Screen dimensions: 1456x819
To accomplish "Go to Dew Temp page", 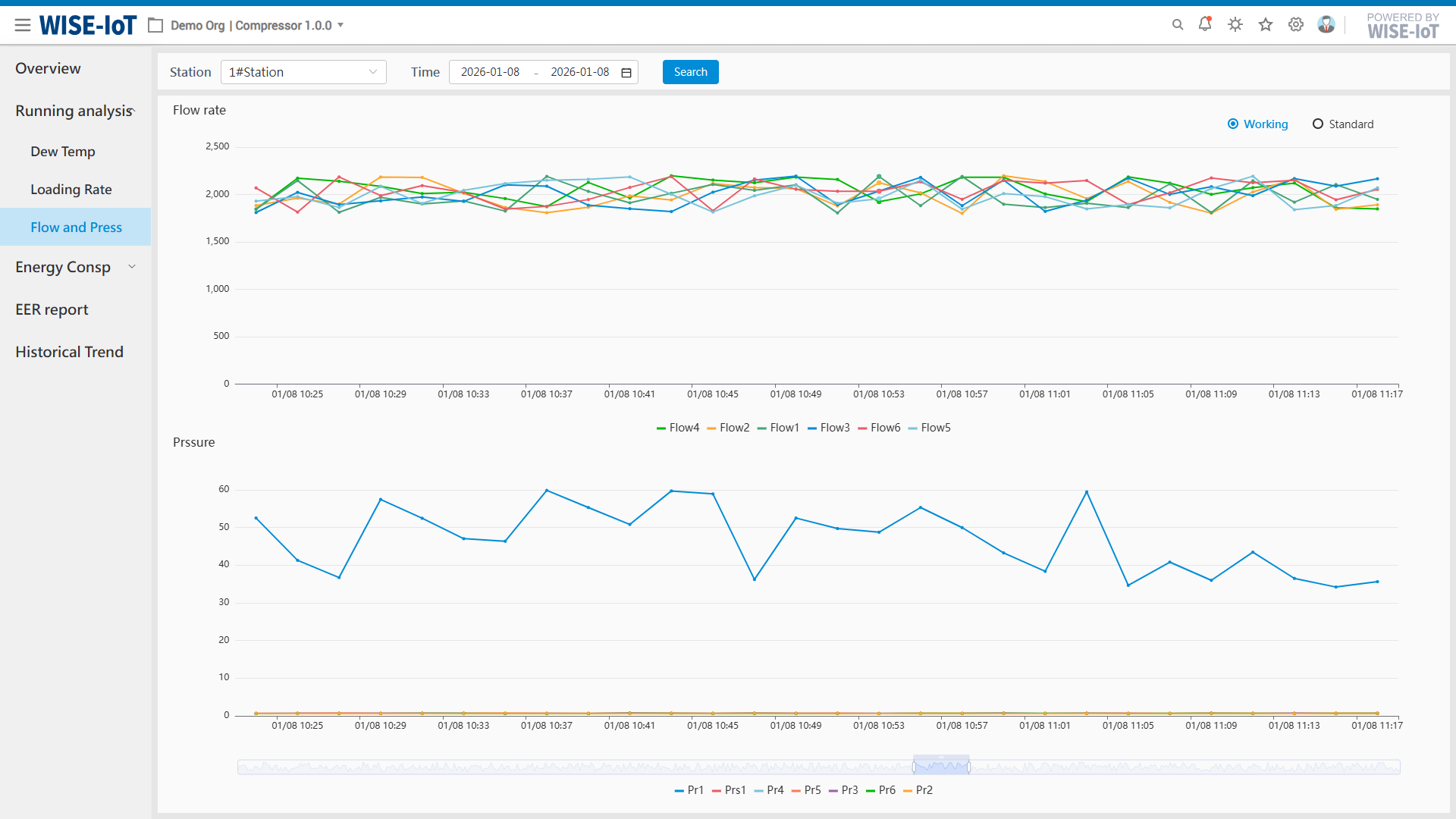I will pyautogui.click(x=63, y=152).
